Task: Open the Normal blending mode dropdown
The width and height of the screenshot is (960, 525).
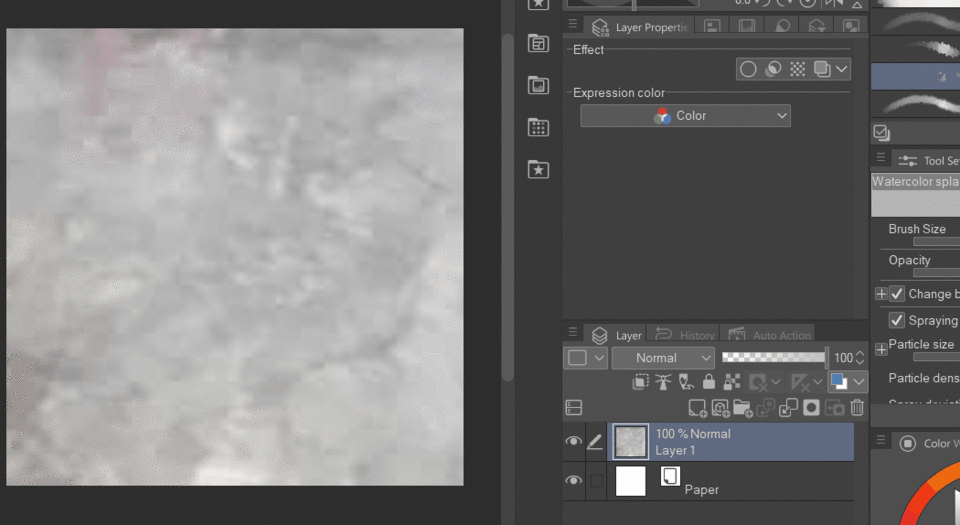Action: click(x=663, y=358)
